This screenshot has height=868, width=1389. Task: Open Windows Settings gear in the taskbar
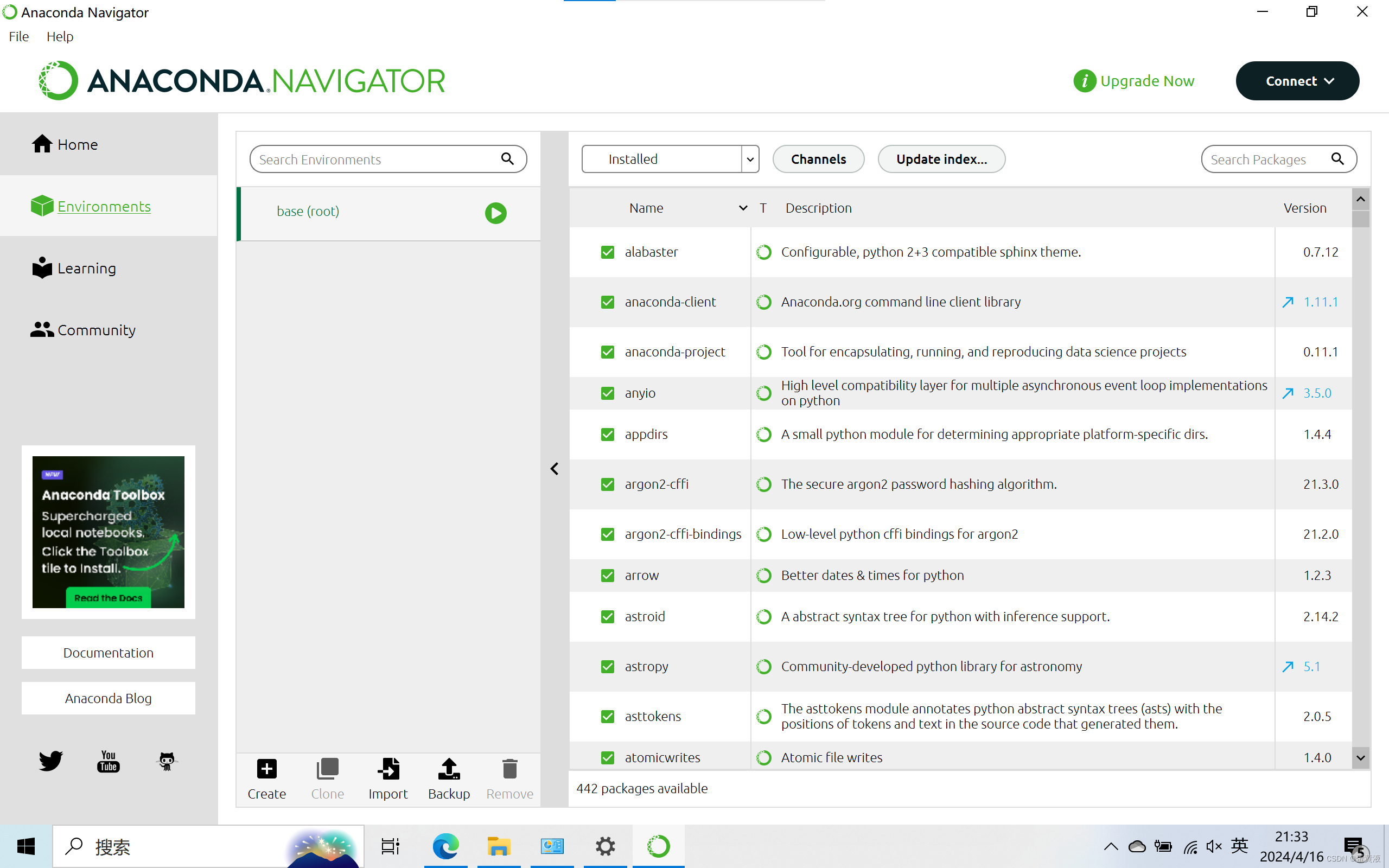coord(605,846)
